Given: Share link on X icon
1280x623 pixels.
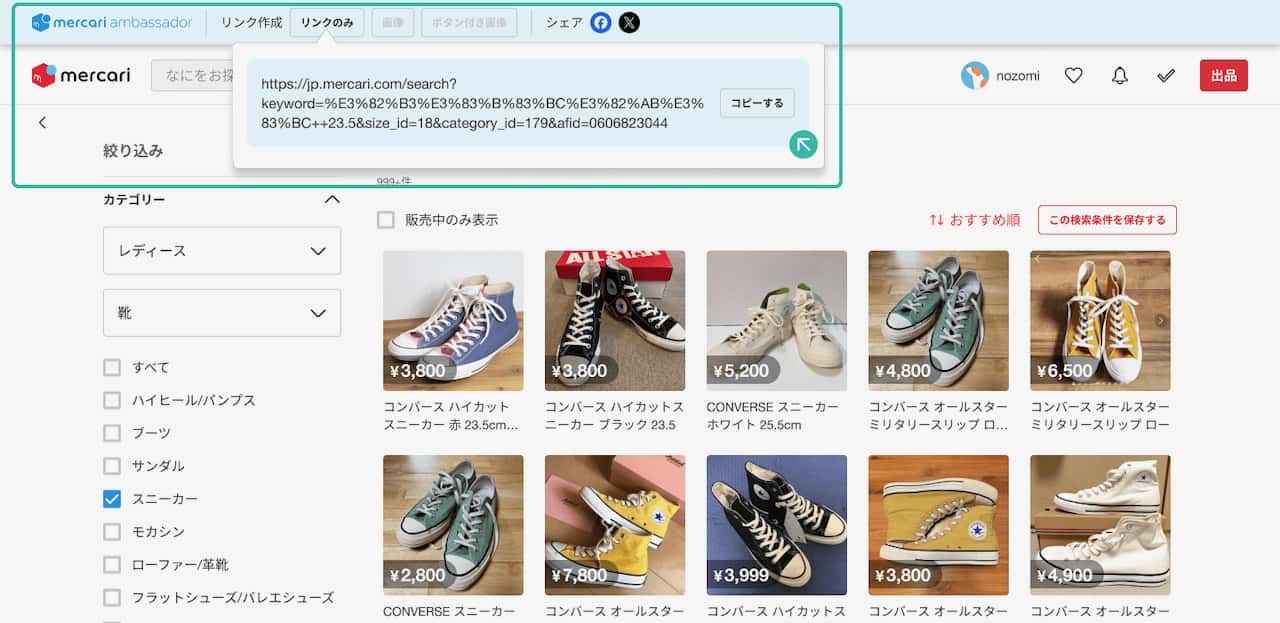Looking at the screenshot, I should pyautogui.click(x=629, y=22).
